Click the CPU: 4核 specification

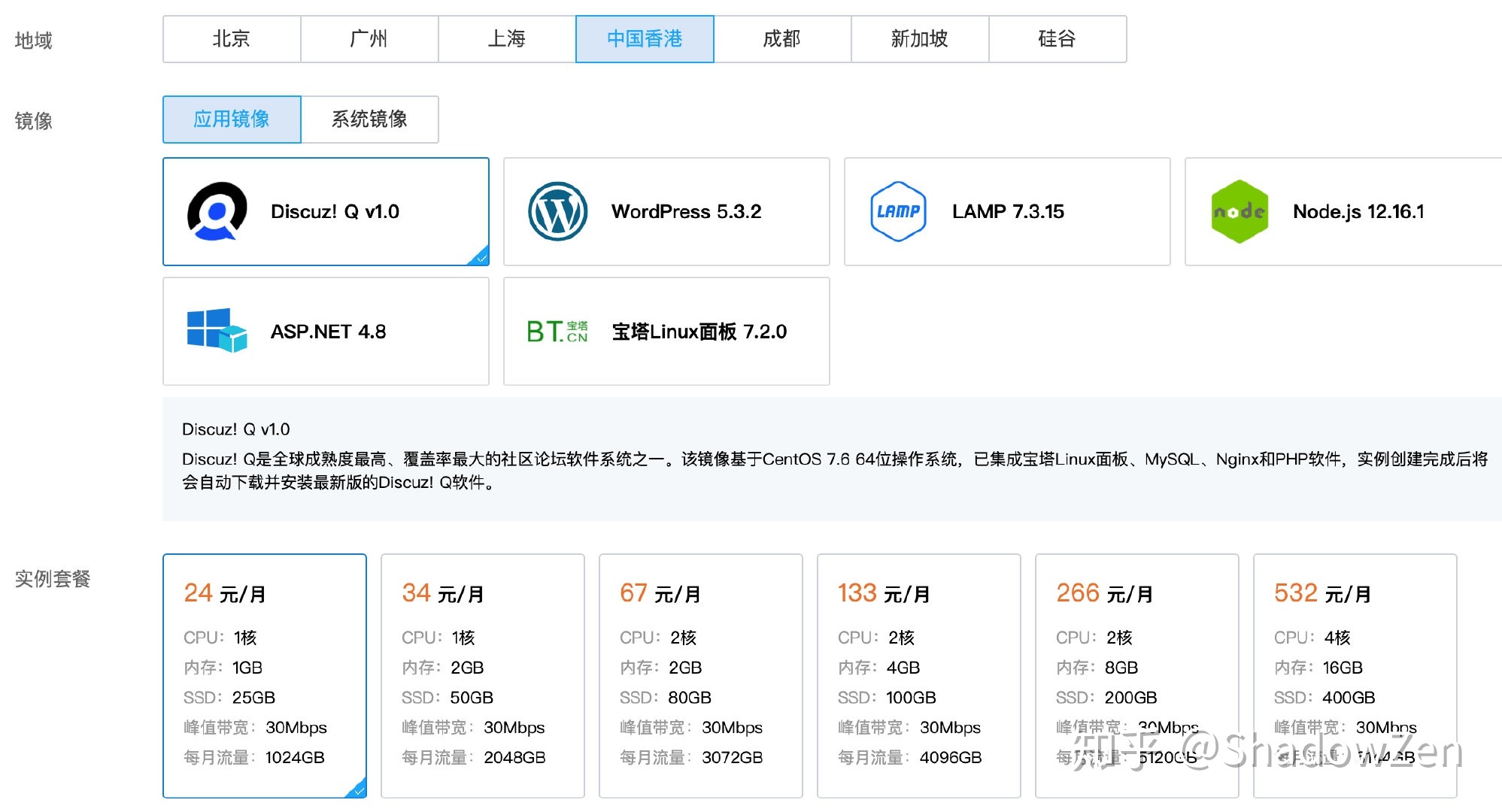[x=1312, y=638]
